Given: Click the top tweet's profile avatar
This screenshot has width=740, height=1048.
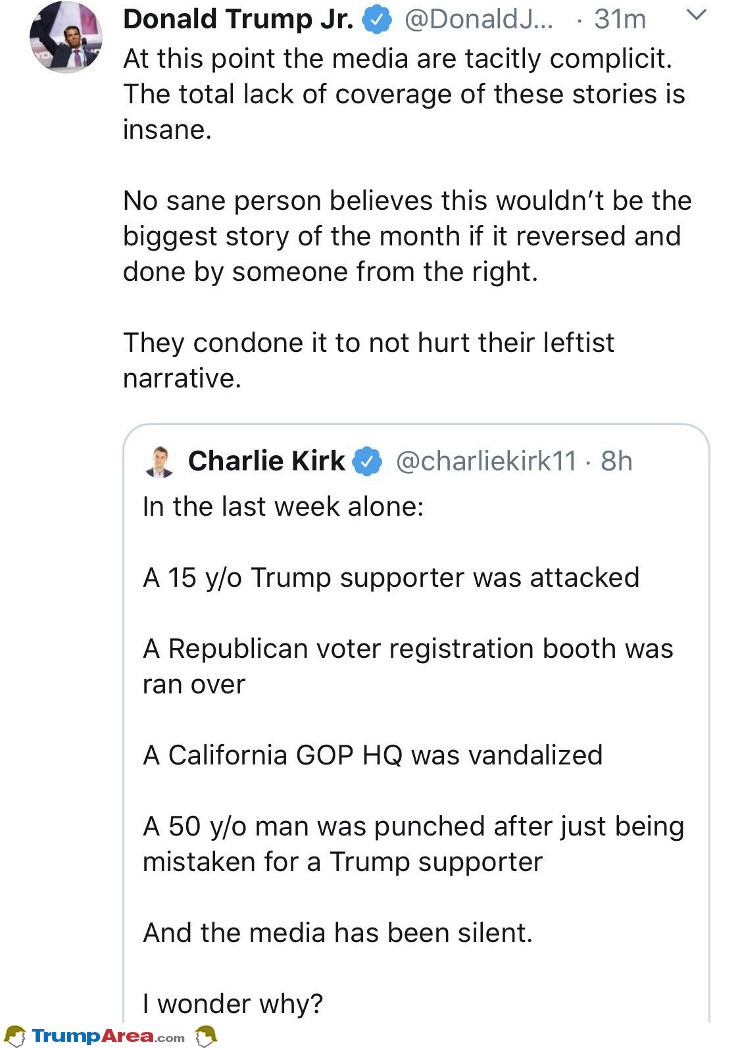Looking at the screenshot, I should (66, 36).
